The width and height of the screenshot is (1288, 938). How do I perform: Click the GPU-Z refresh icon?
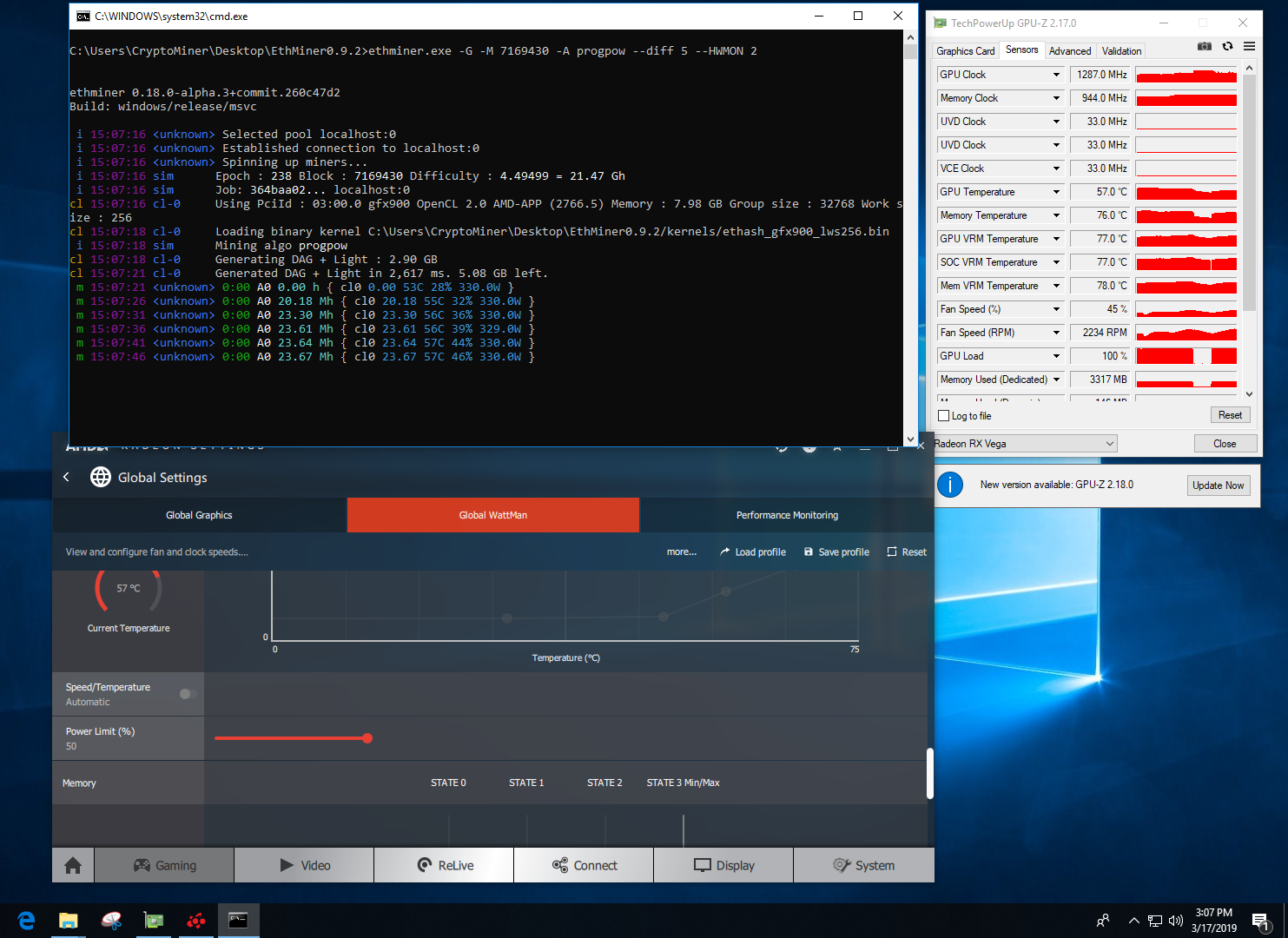[x=1227, y=46]
